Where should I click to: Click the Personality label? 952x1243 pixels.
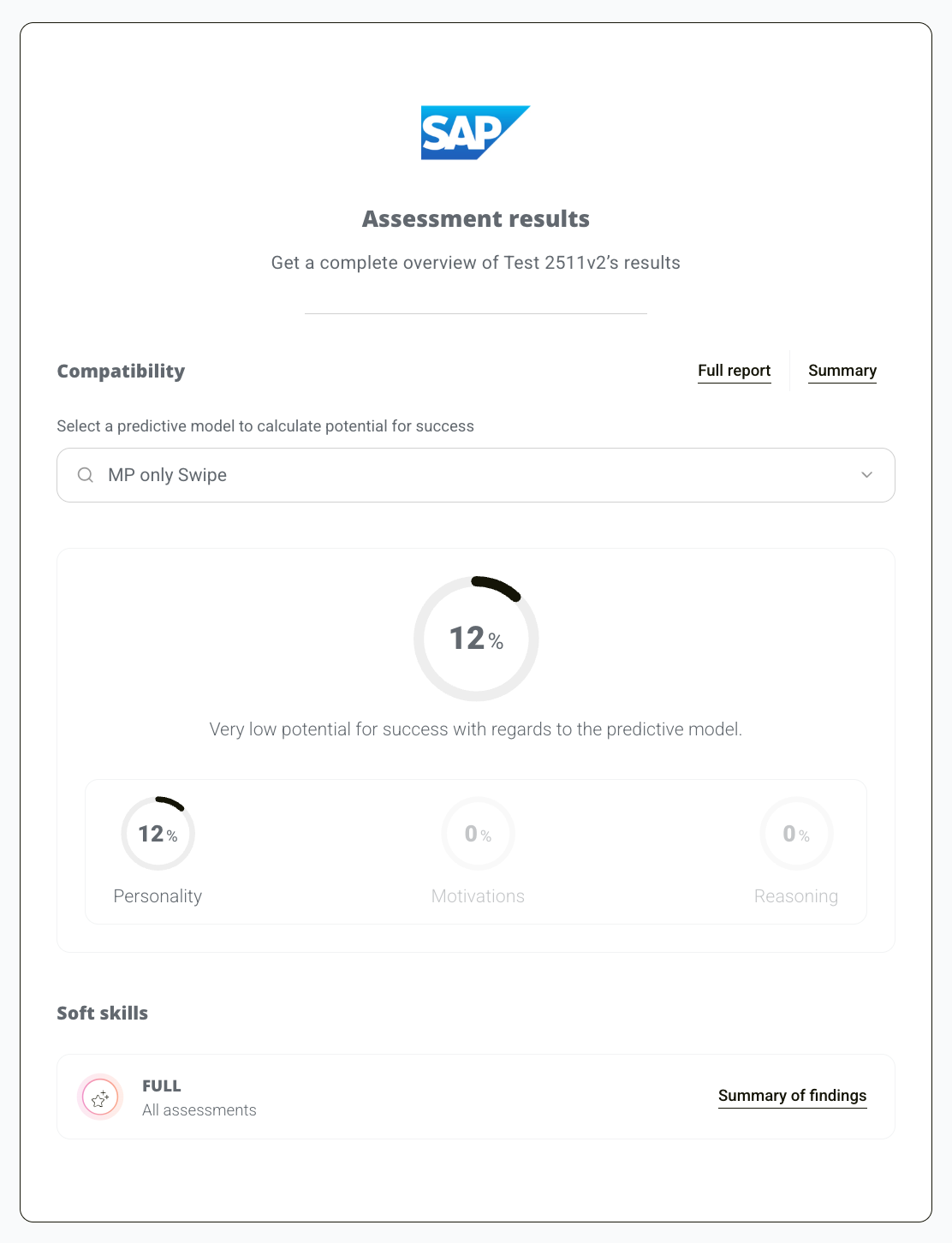pyautogui.click(x=158, y=896)
